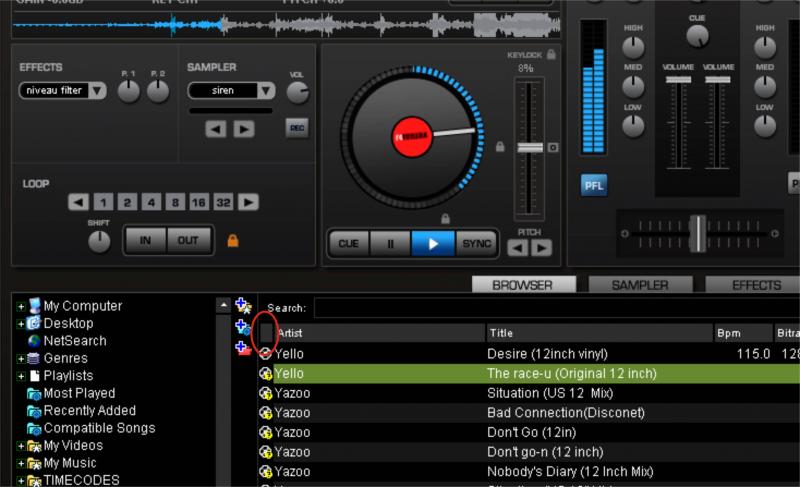Click the Search input field

pos(557,308)
